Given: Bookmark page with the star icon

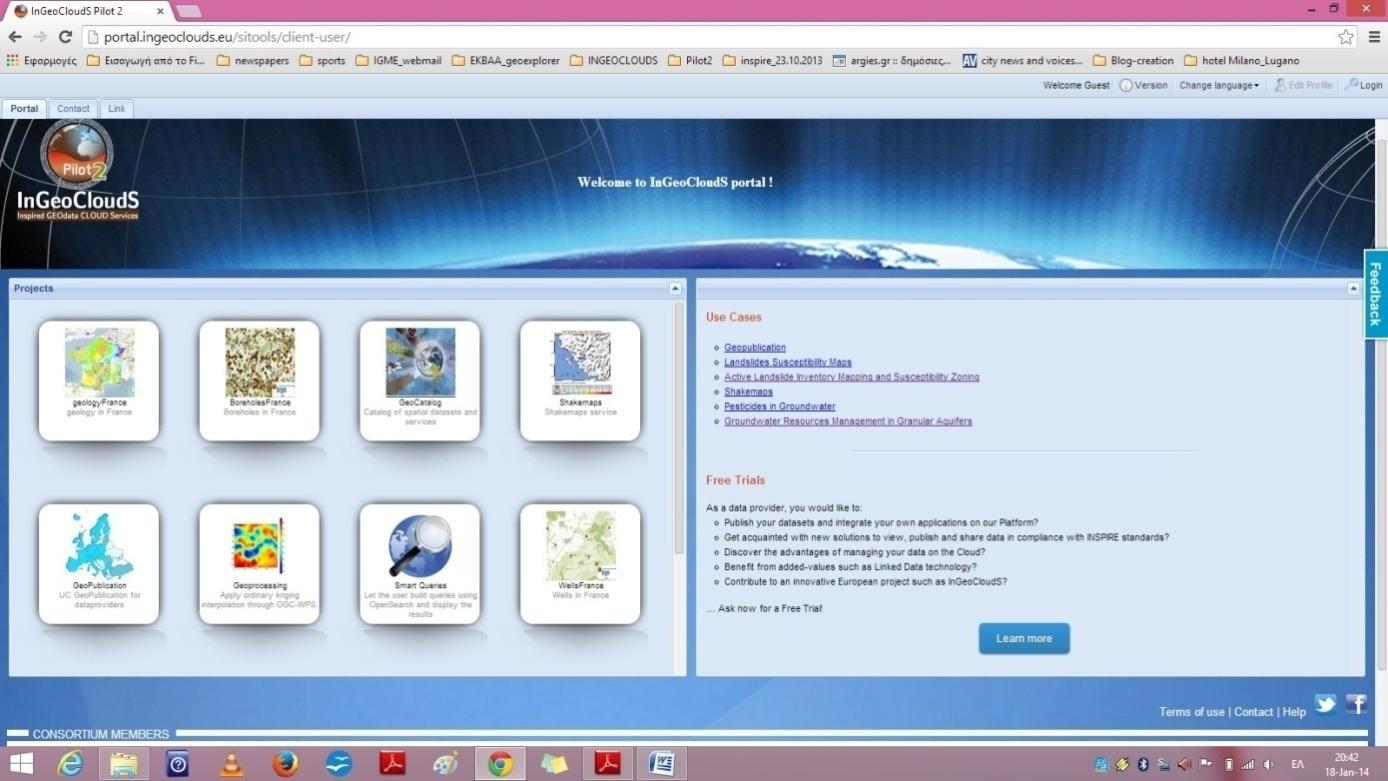Looking at the screenshot, I should (x=1346, y=37).
